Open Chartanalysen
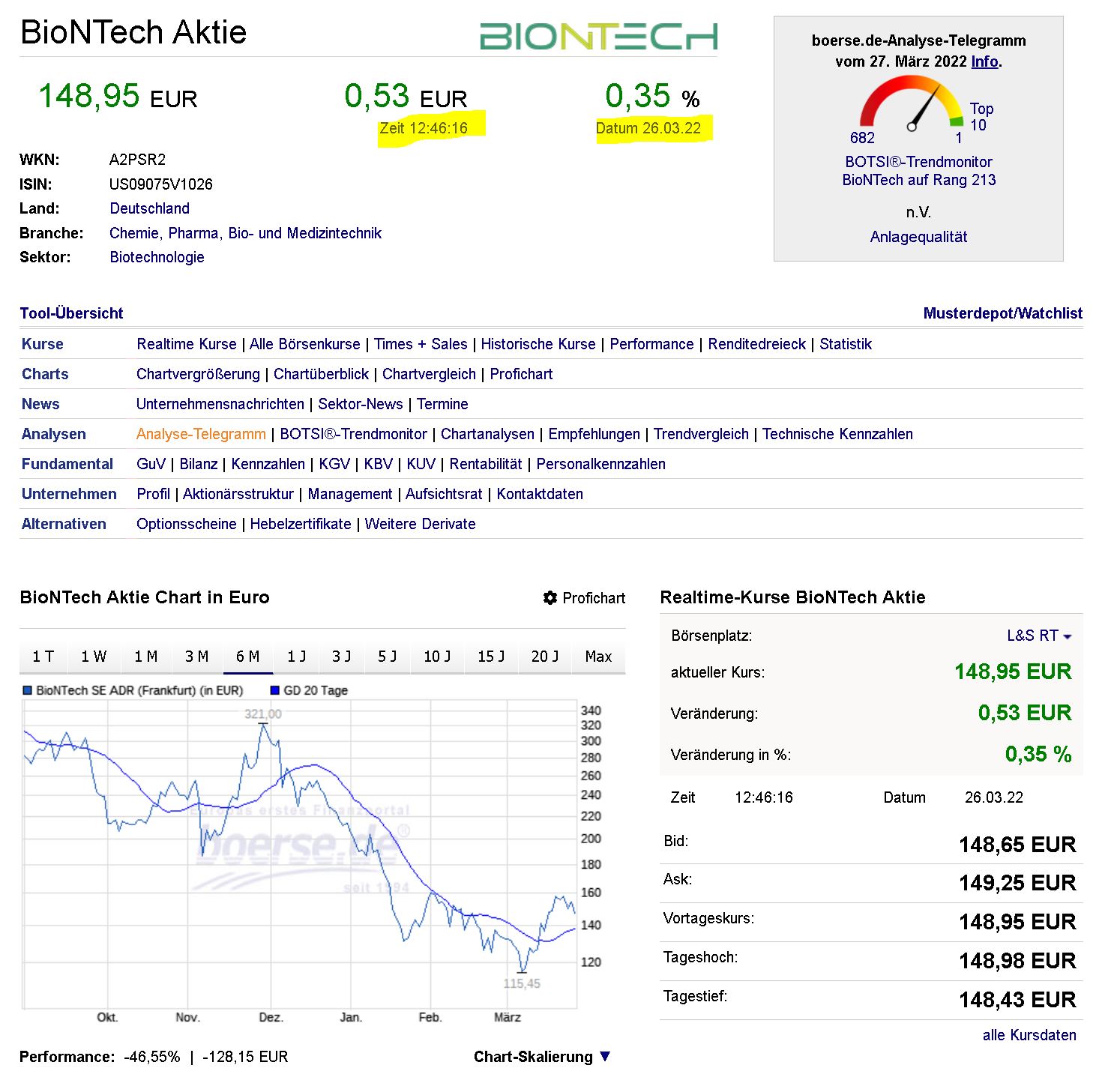This screenshot has height=1074, width=1120. coord(487,434)
